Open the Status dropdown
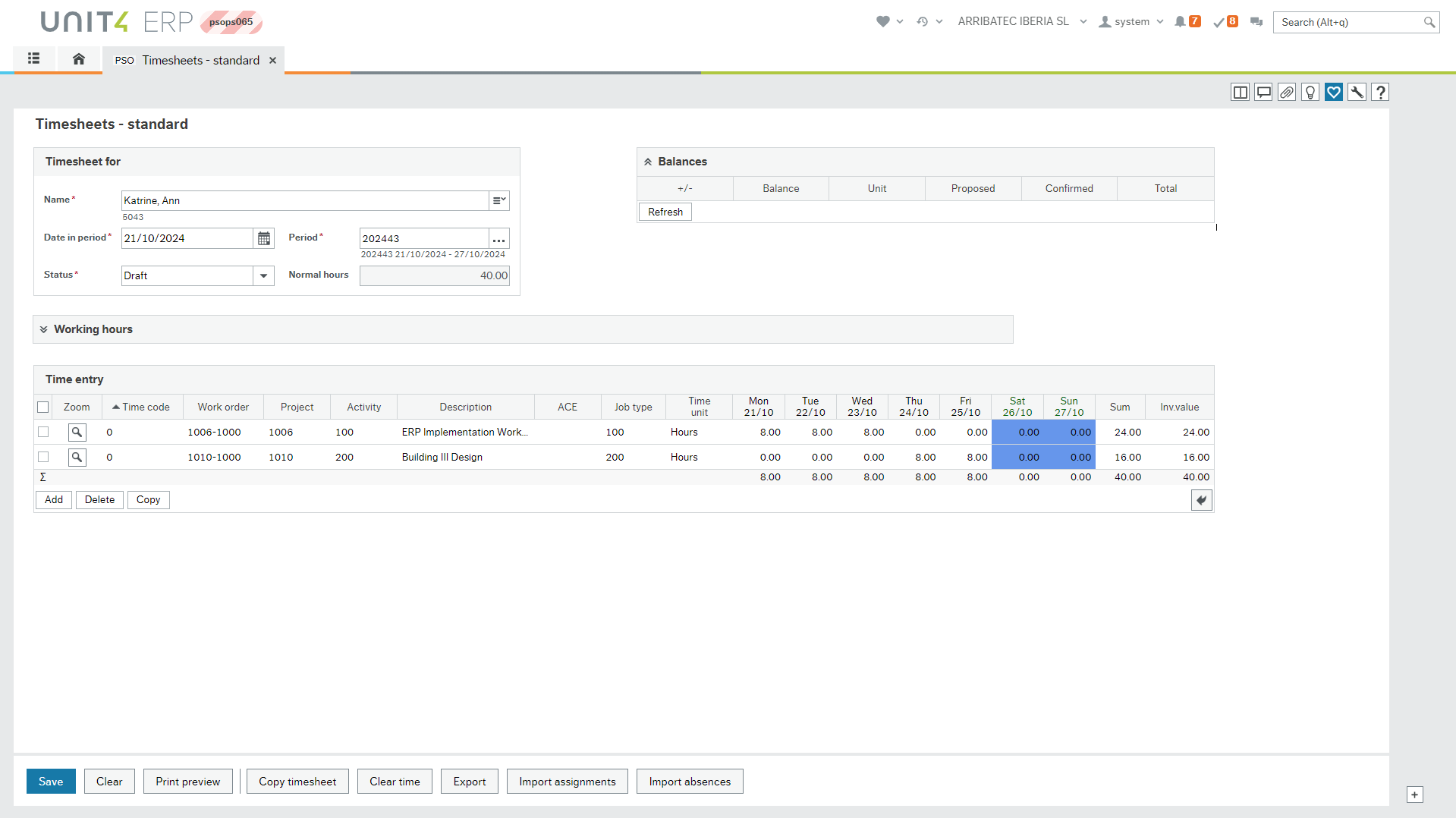1456x818 pixels. (263, 276)
